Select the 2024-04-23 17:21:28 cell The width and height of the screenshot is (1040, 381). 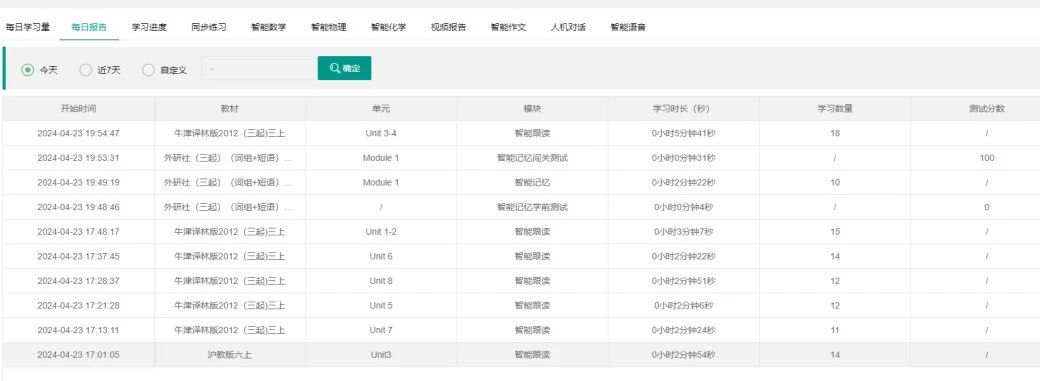coord(78,305)
